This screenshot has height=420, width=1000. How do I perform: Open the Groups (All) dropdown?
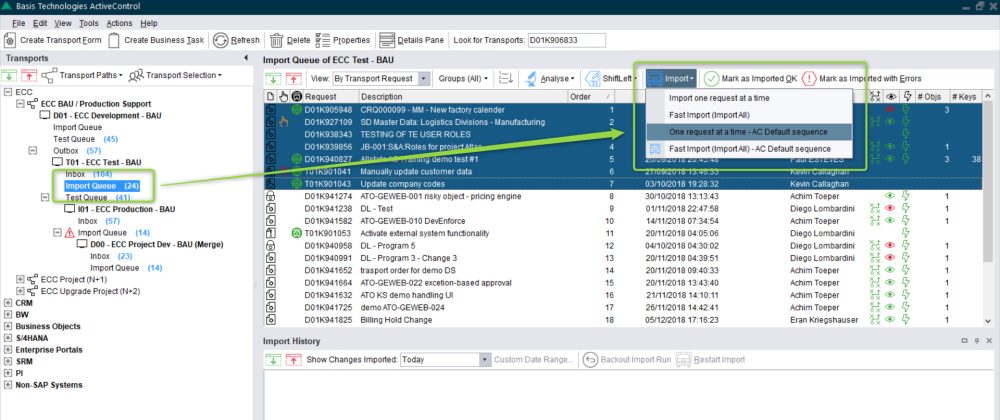click(464, 78)
